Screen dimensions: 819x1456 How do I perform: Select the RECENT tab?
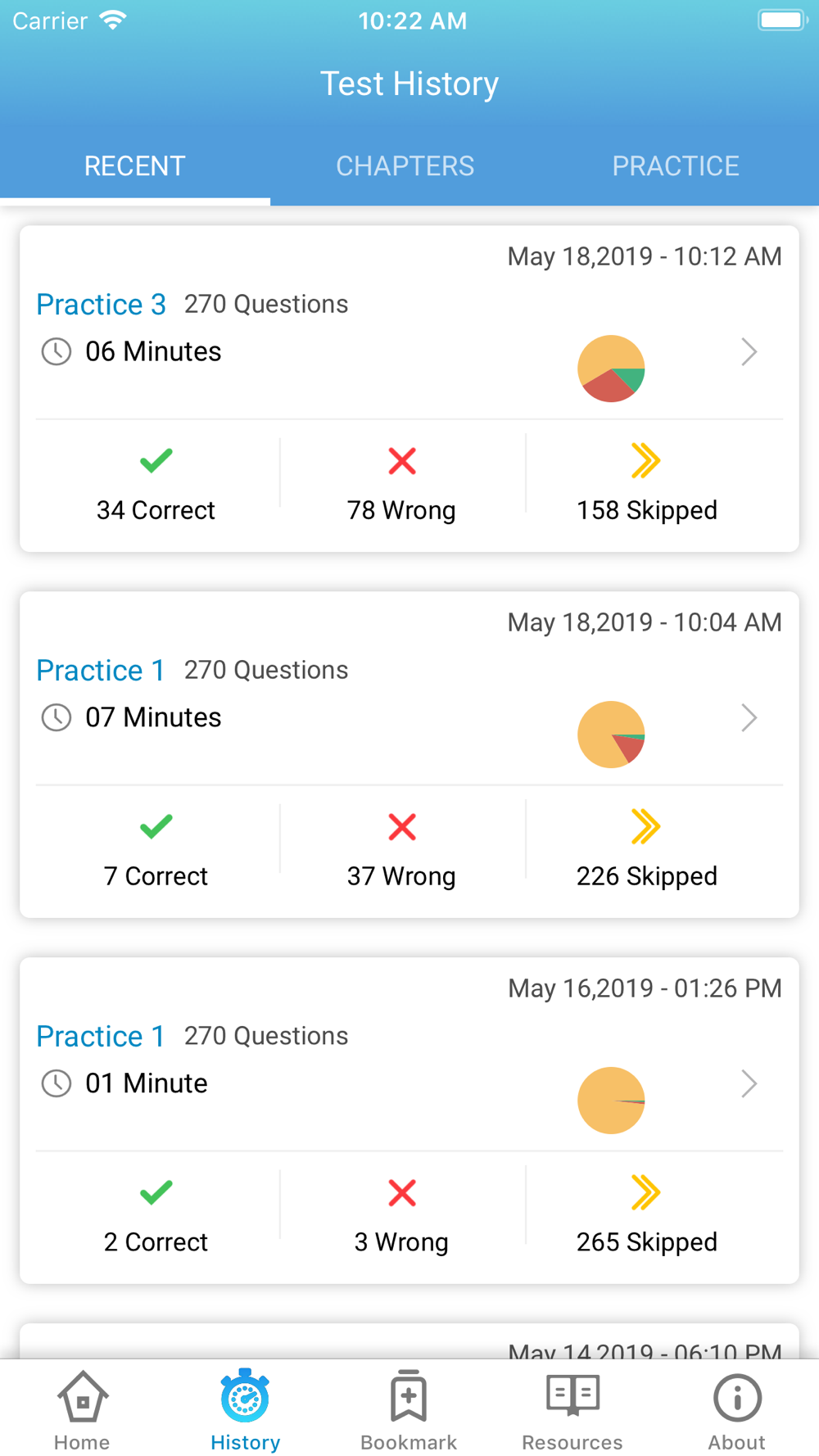(135, 166)
